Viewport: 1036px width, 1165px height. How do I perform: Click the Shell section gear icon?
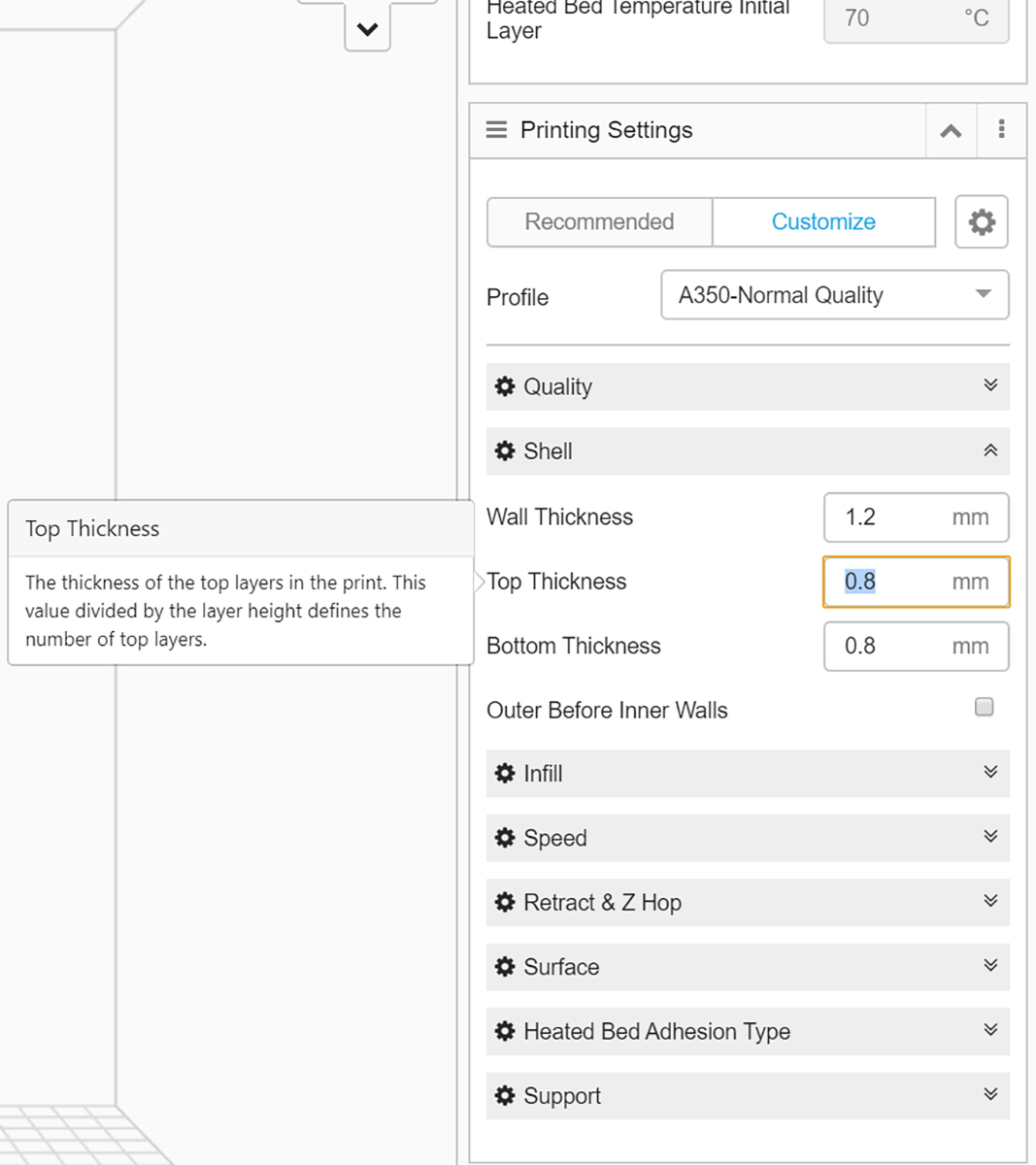(505, 450)
